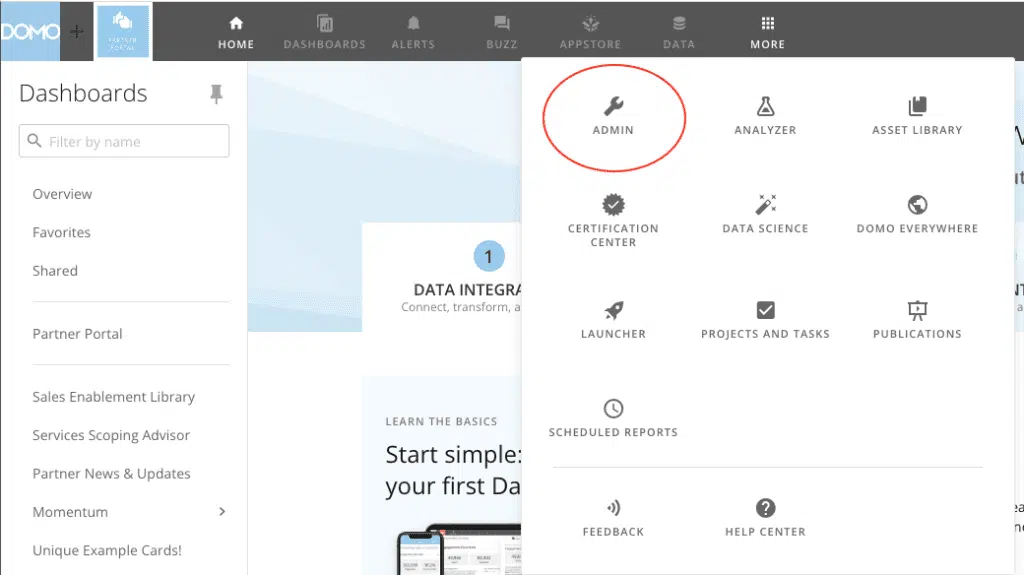The image size is (1024, 575).
Task: Click the DATA INTEGRA heading text
Action: coord(467,289)
